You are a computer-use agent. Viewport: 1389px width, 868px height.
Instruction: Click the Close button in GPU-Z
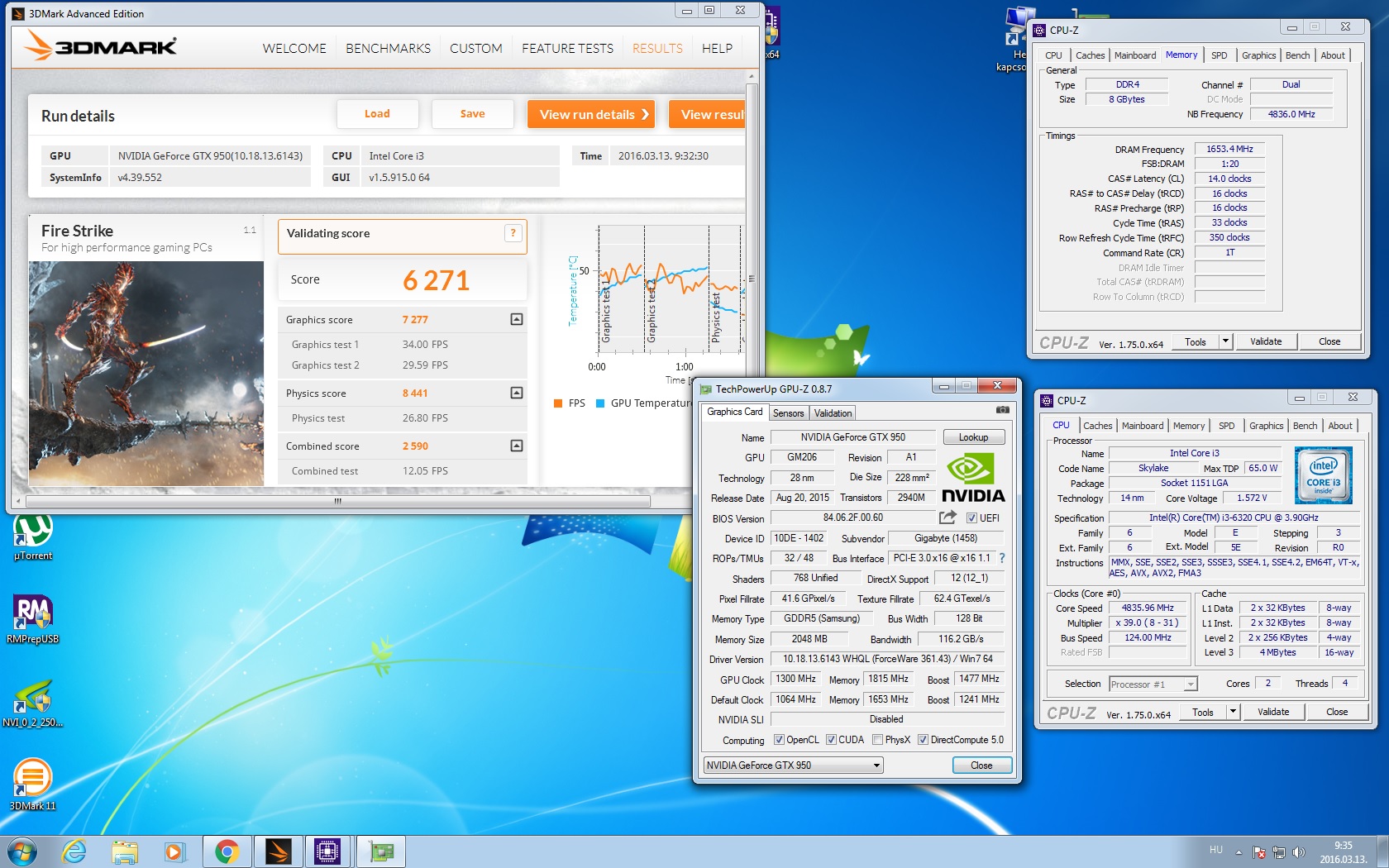coord(981,765)
